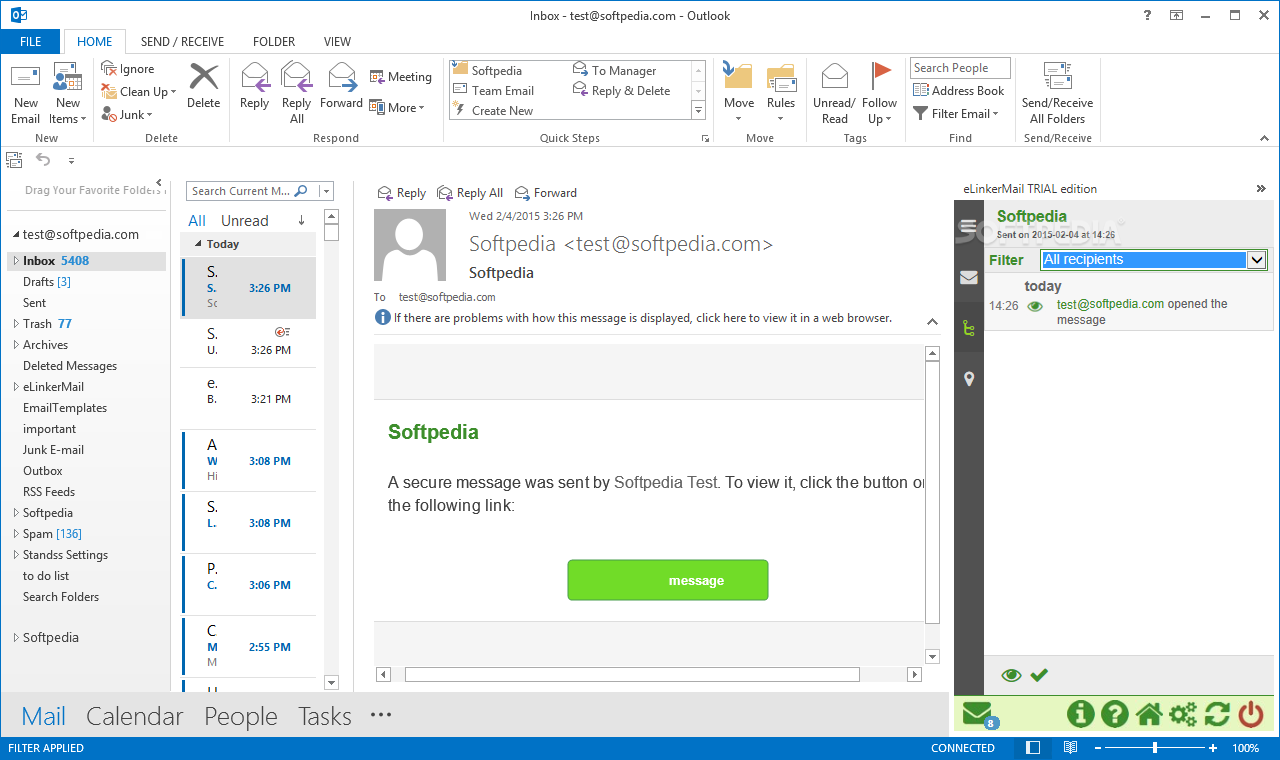Image resolution: width=1280 pixels, height=760 pixels.
Task: Expand the Archives folder
Action: pos(15,345)
